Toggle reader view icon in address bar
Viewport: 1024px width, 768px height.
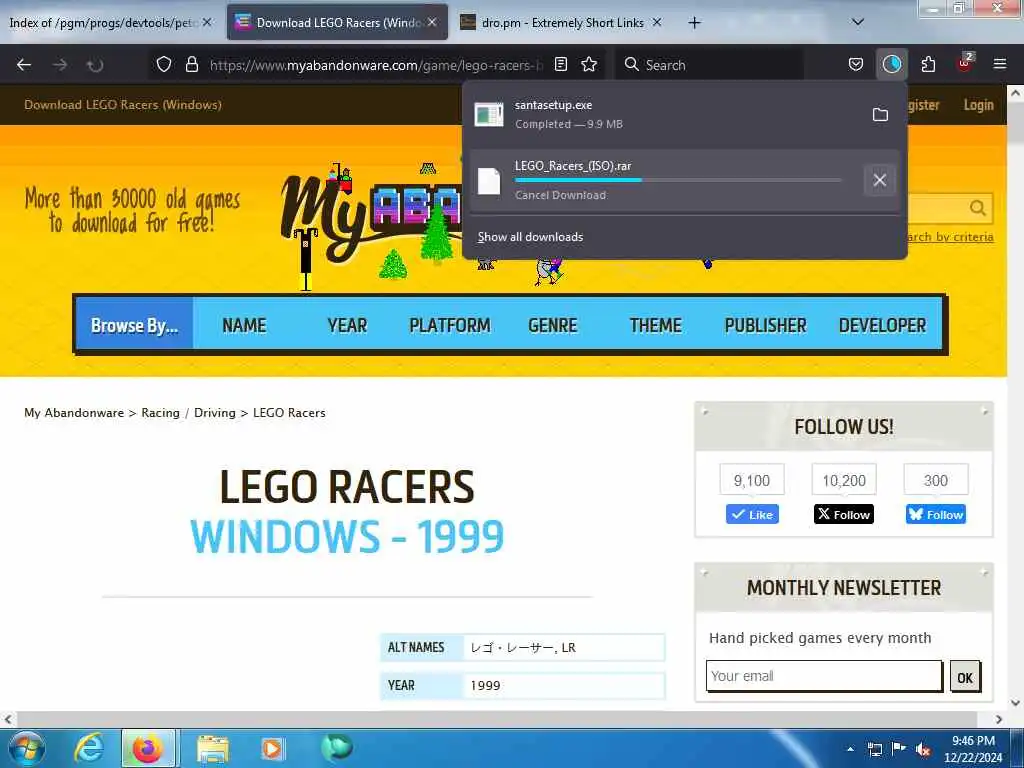[x=561, y=64]
